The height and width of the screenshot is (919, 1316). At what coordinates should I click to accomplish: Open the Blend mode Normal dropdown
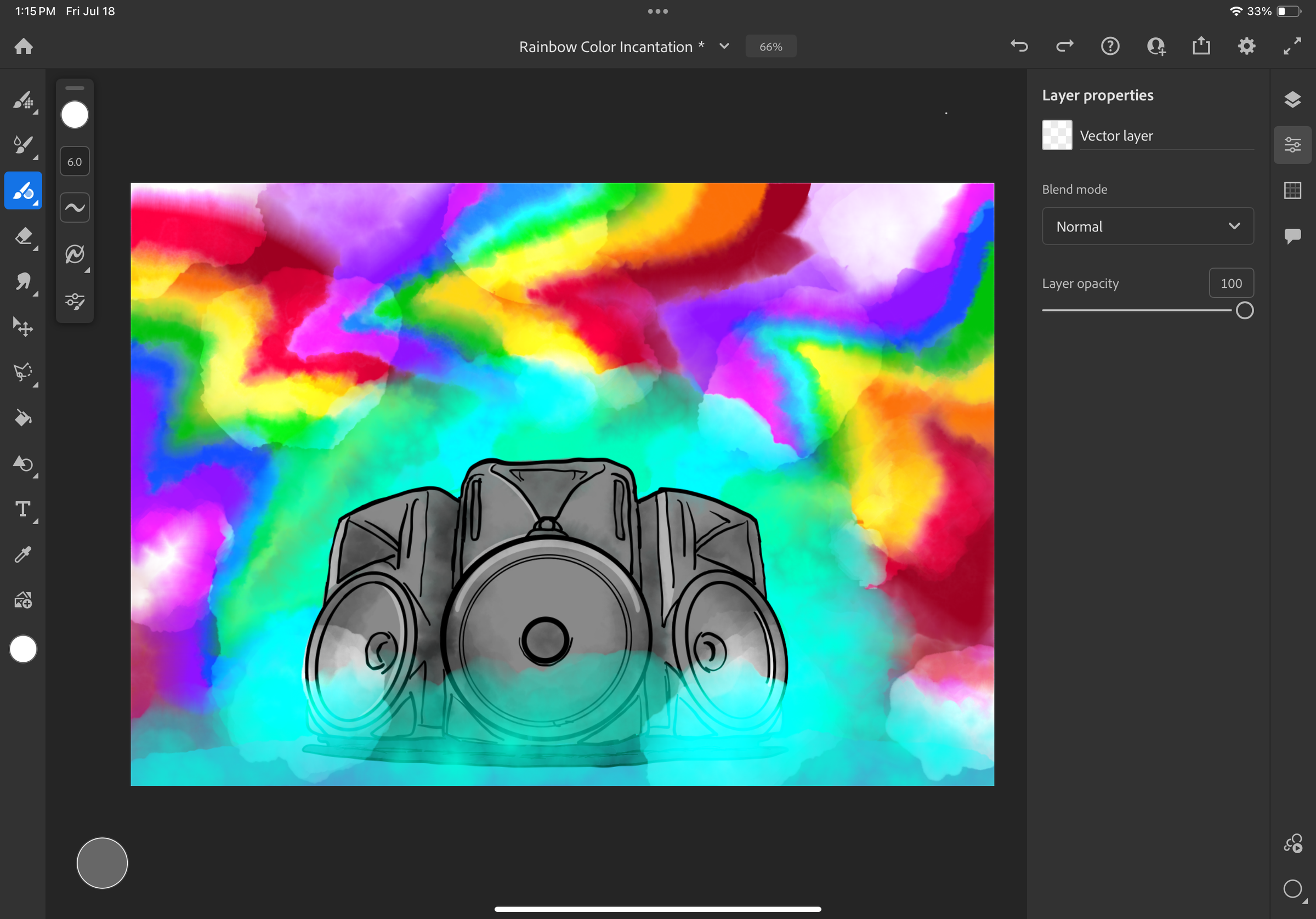pos(1148,226)
